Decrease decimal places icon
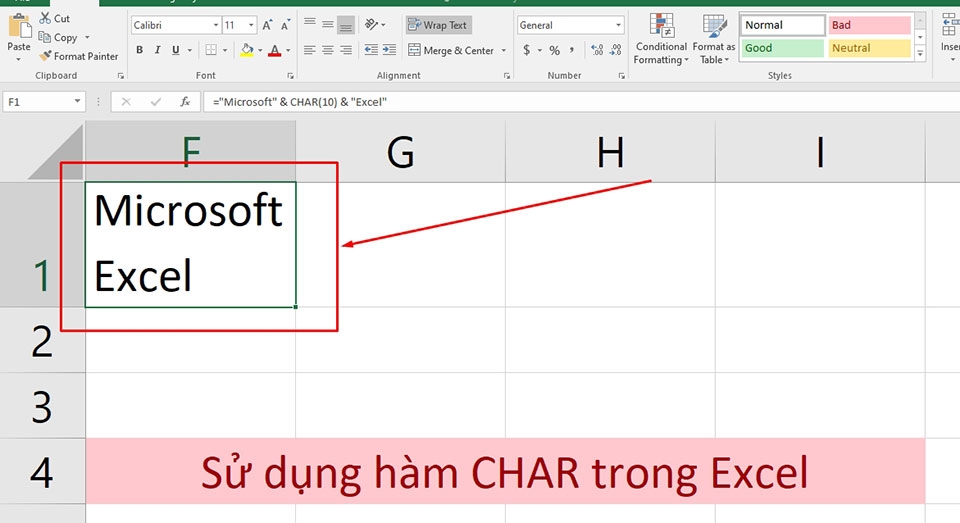The width and height of the screenshot is (960, 523). pyautogui.click(x=615, y=50)
